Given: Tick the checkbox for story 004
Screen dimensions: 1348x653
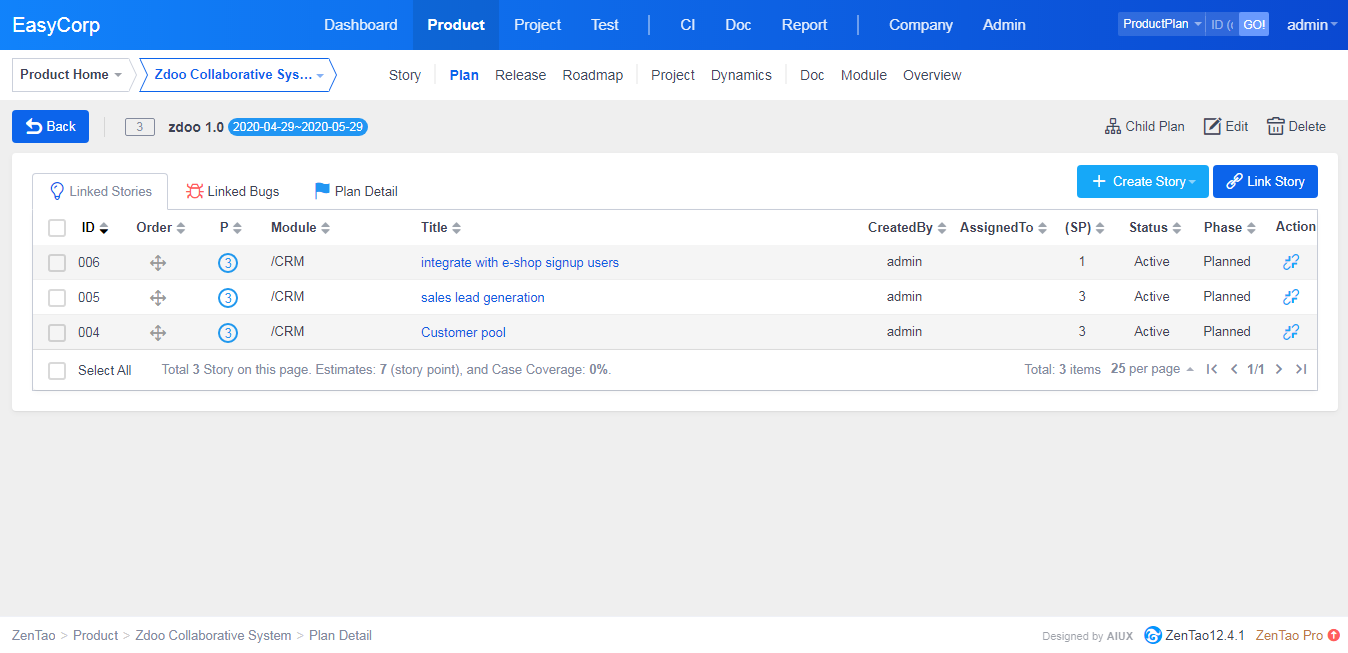Looking at the screenshot, I should click(58, 333).
